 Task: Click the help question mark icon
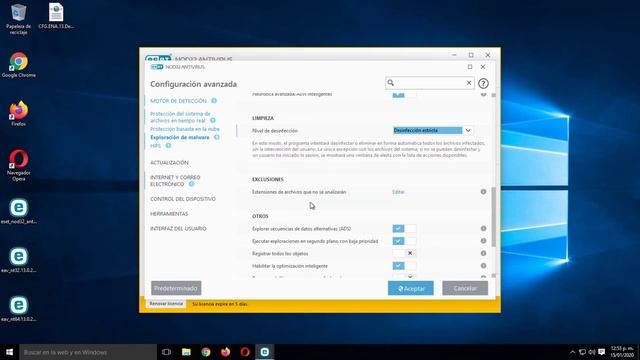[483, 83]
